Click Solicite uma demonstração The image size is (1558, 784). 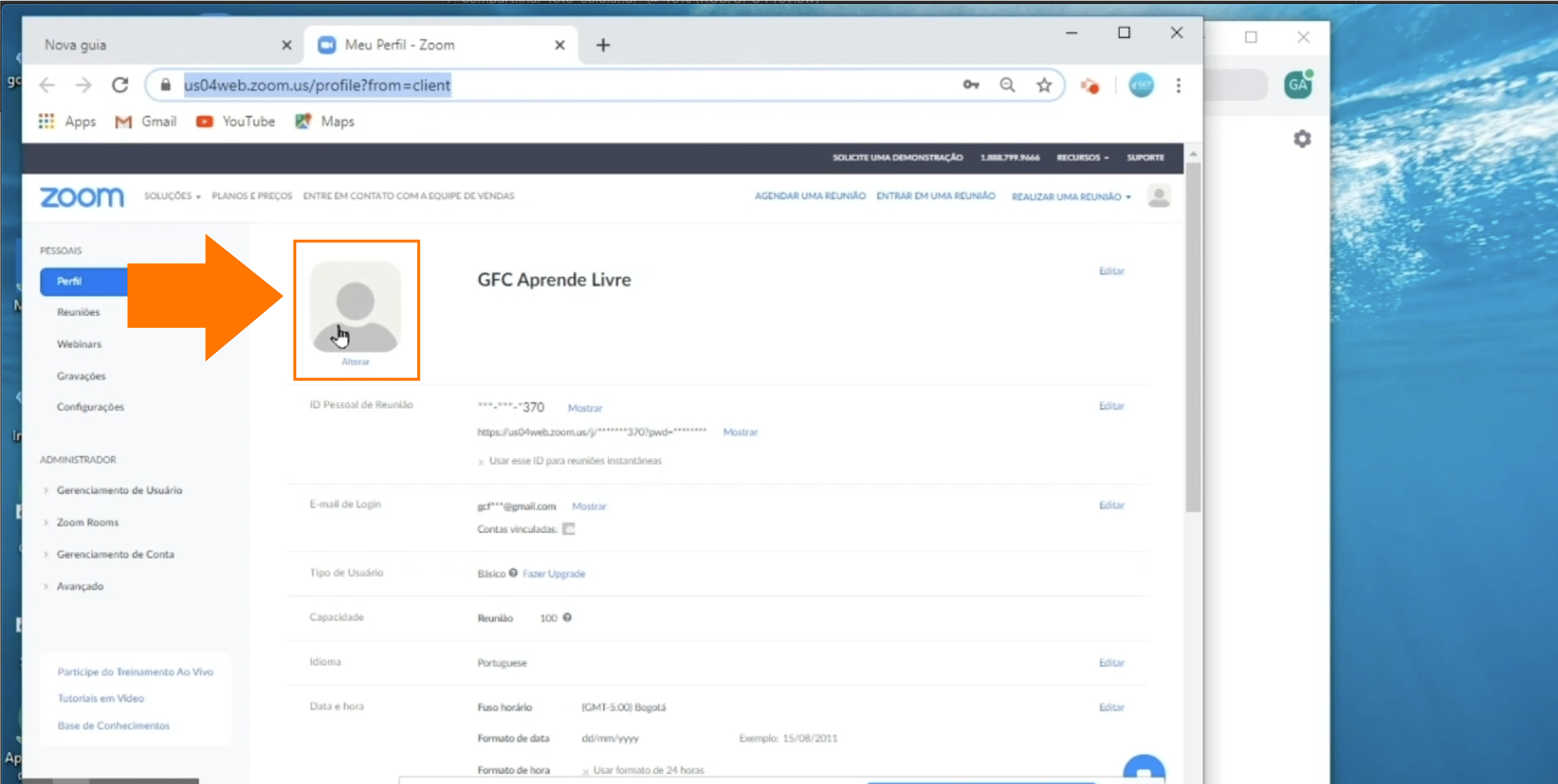(898, 157)
